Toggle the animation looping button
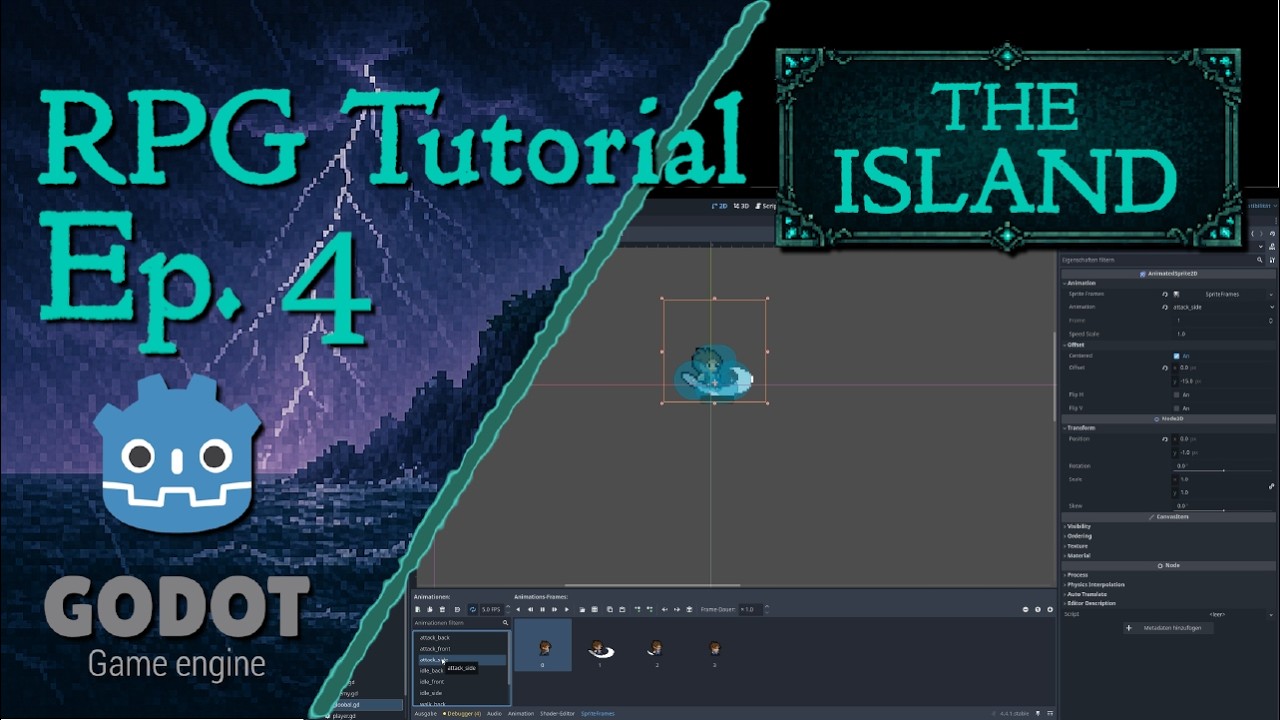Screen dimensions: 1280x720 point(473,609)
